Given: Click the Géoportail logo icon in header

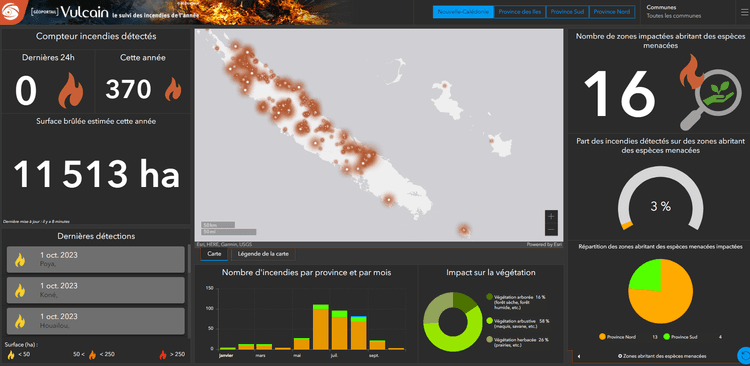Looking at the screenshot, I should 11,12.
